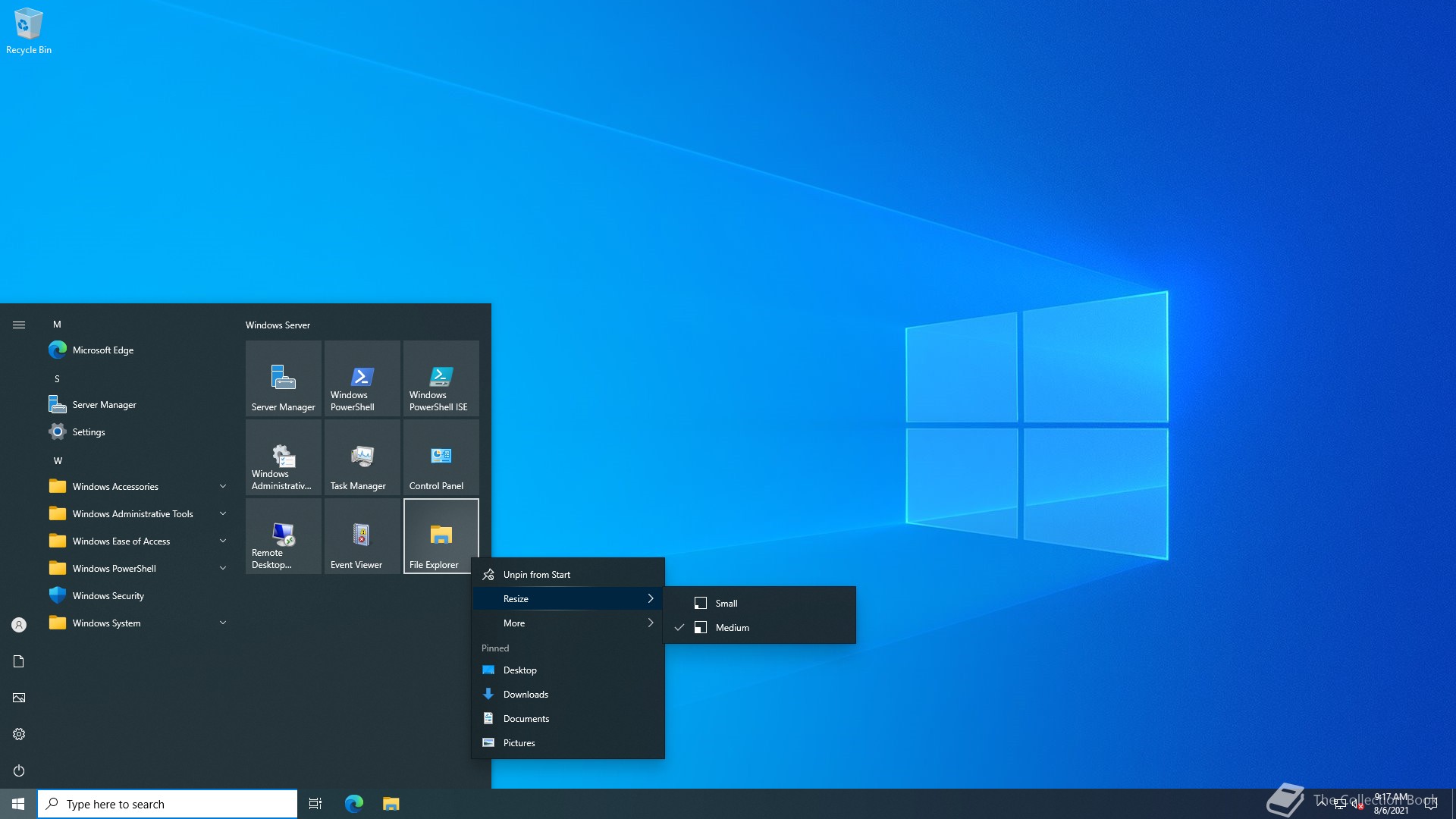Screen dimensions: 1456x819
Task: Open pinned Documents entry
Action: click(568, 719)
